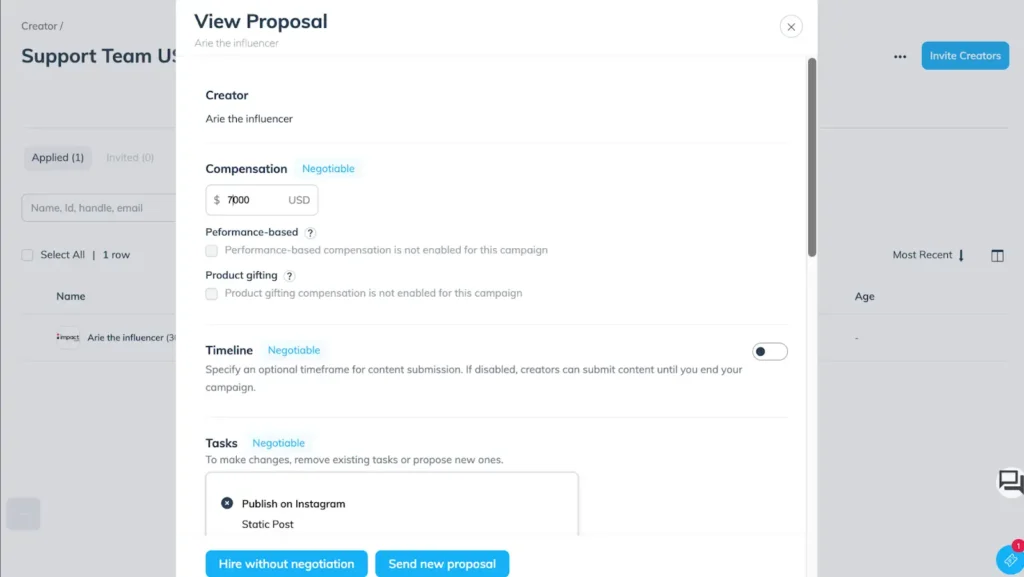Click the Impact logo avatar for Arie
The width and height of the screenshot is (1024, 577).
67,338
